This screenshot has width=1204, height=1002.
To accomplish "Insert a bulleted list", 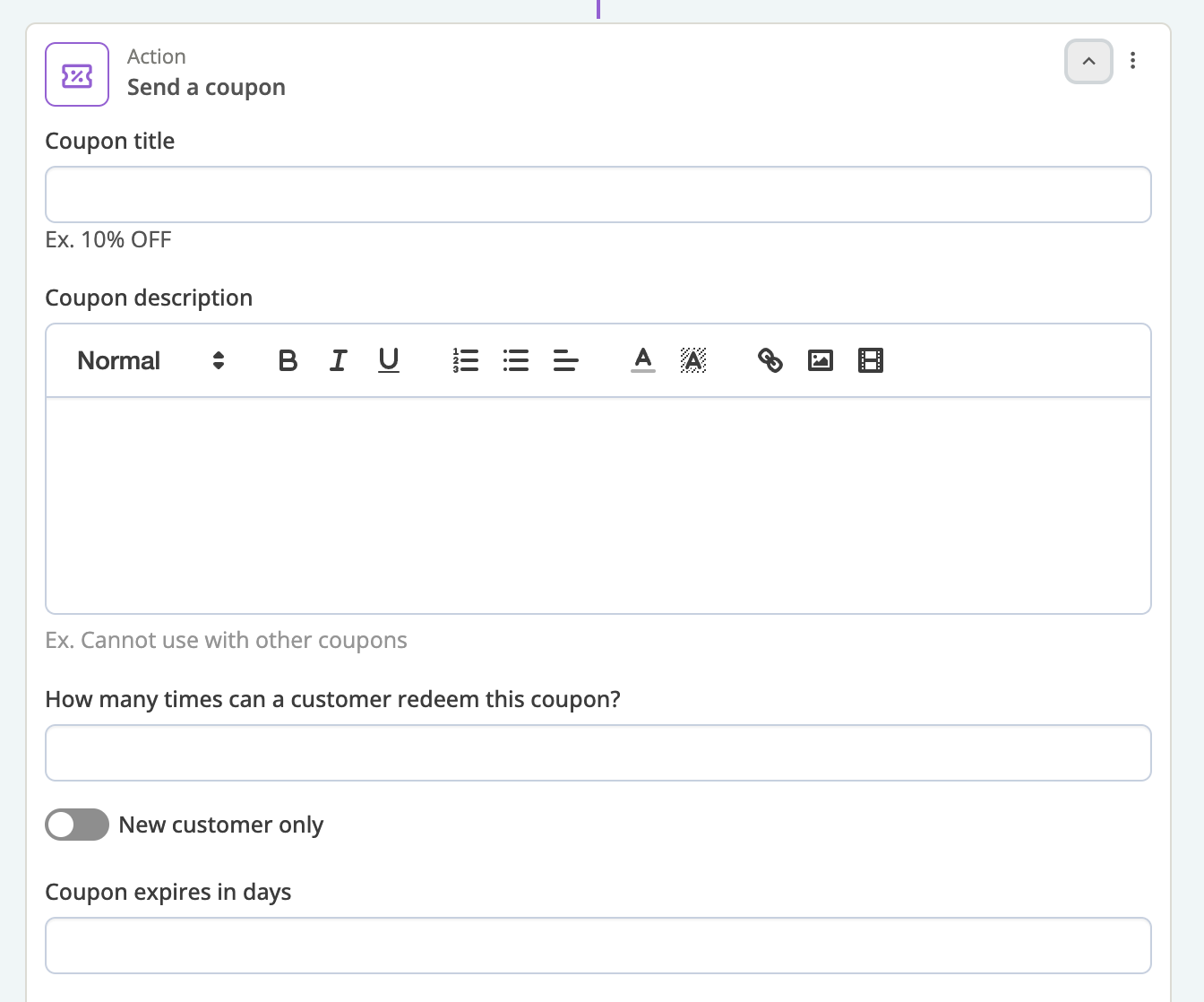I will [516, 360].
